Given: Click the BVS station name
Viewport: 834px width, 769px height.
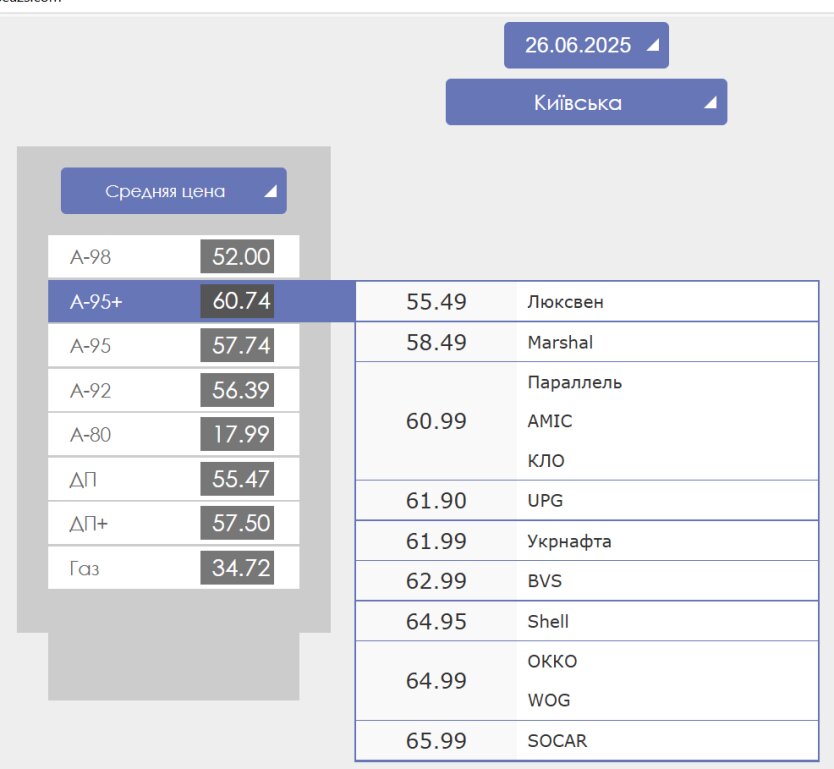Looking at the screenshot, I should coord(545,581).
